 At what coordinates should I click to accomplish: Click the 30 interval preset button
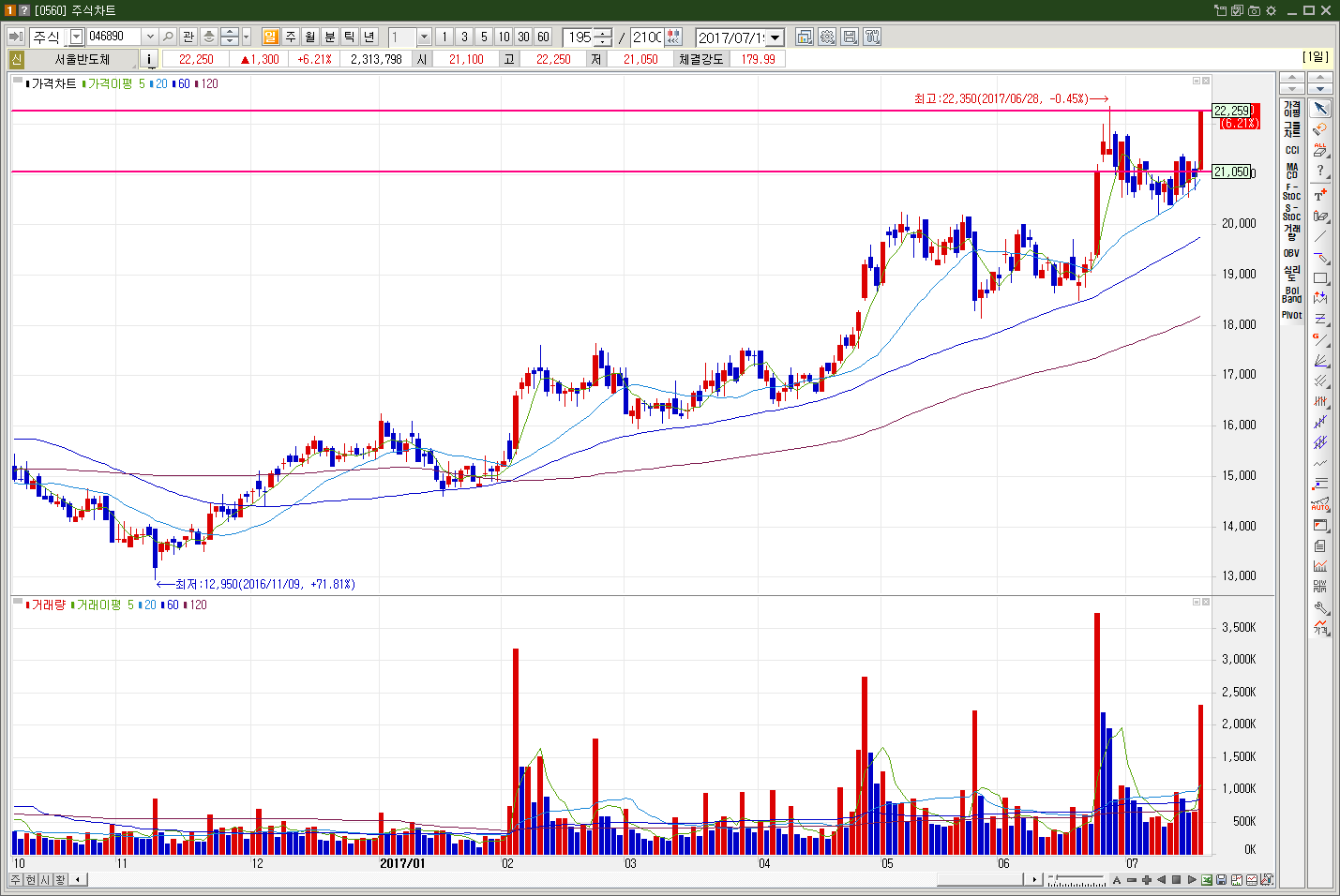tap(523, 37)
